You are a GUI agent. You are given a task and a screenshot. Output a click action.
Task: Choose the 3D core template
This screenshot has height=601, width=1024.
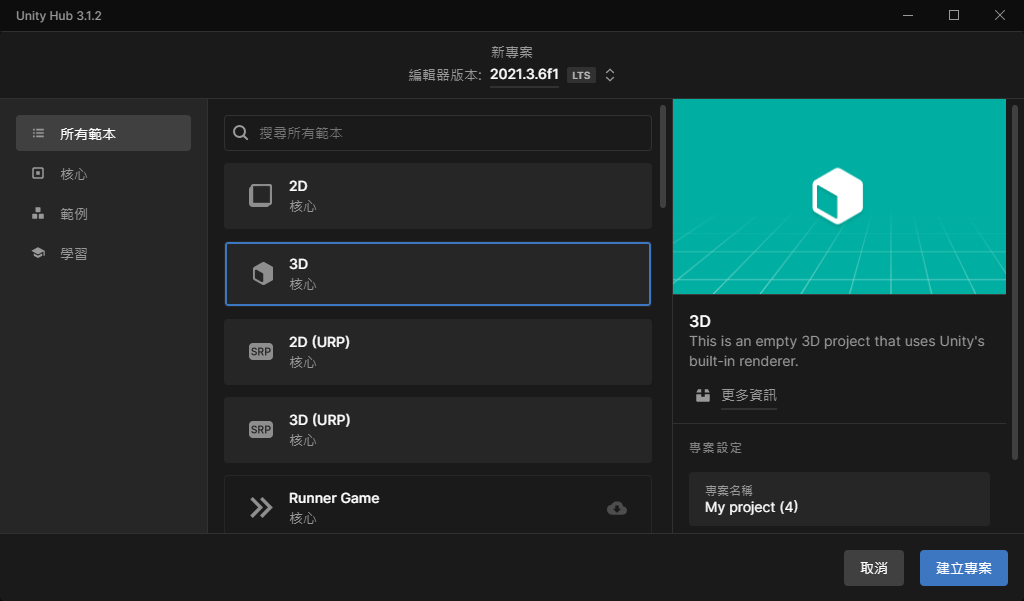pos(438,274)
